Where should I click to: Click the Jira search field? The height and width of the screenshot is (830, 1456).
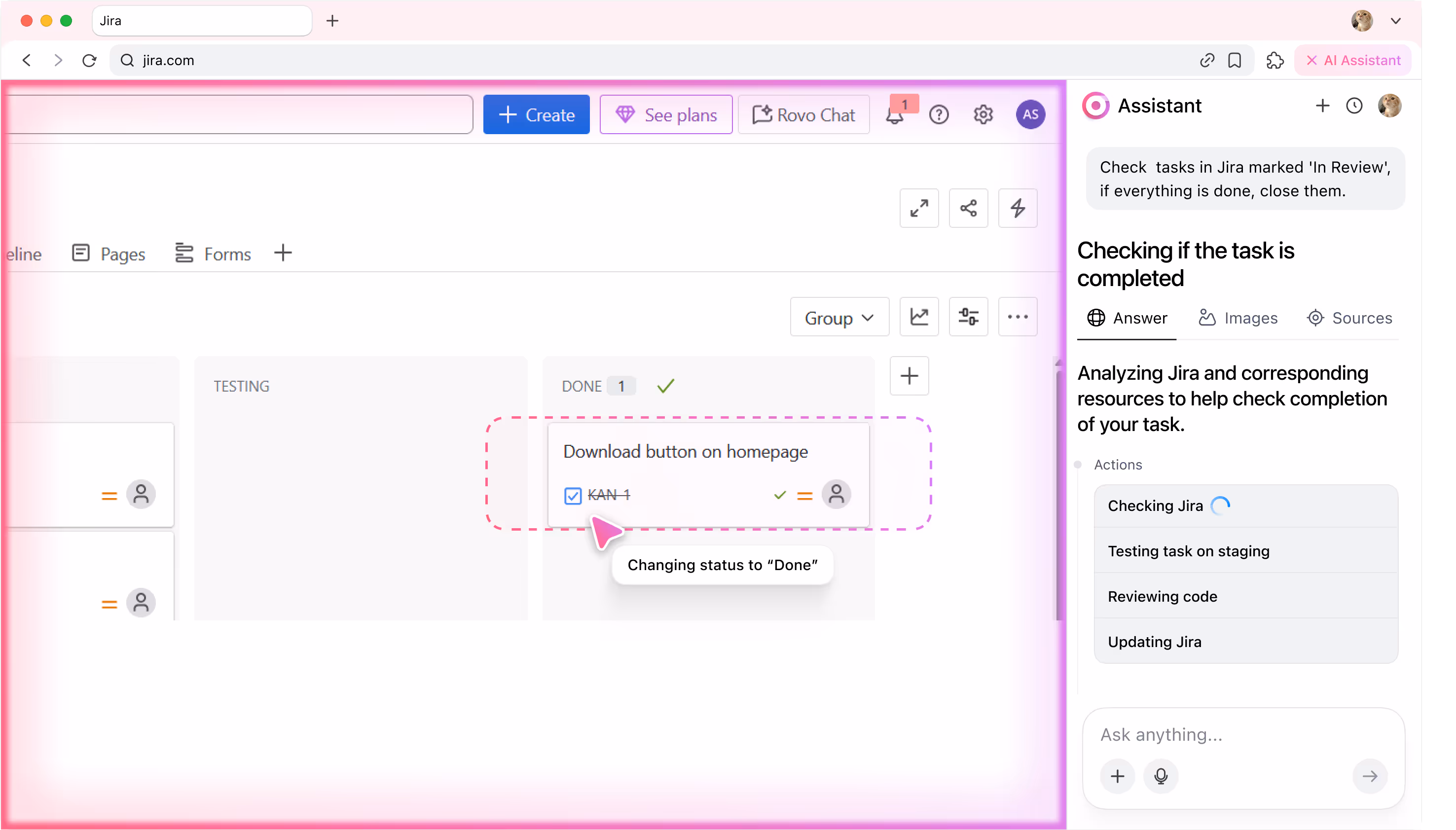point(239,114)
